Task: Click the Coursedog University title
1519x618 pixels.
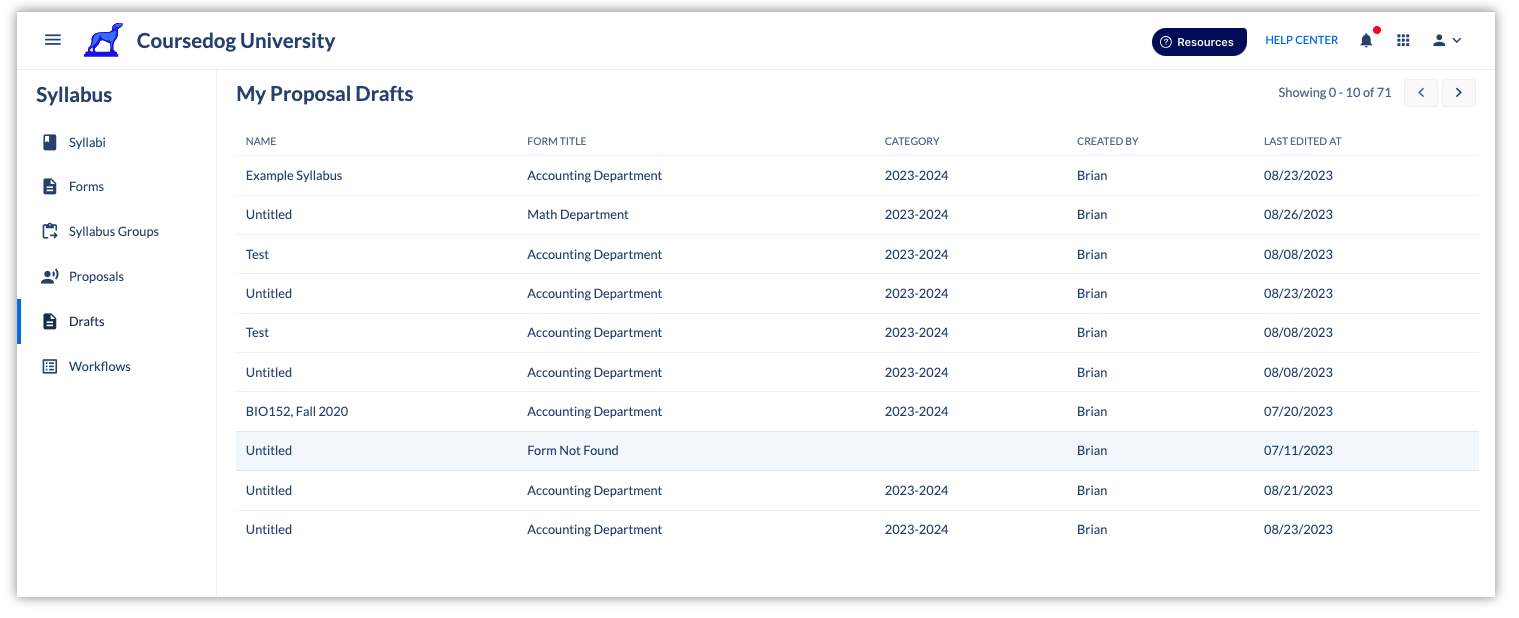Action: pos(236,41)
